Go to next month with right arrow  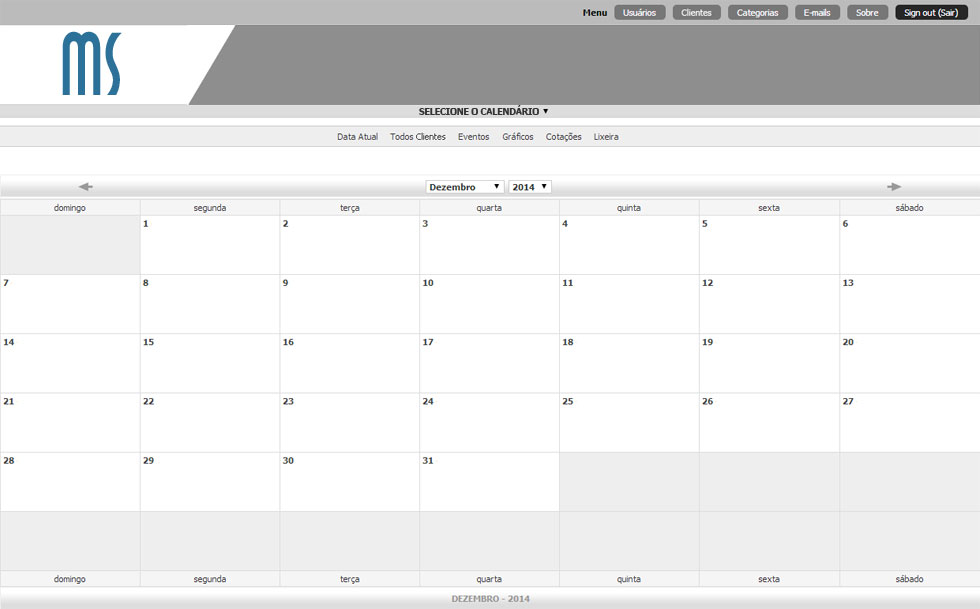(894, 186)
